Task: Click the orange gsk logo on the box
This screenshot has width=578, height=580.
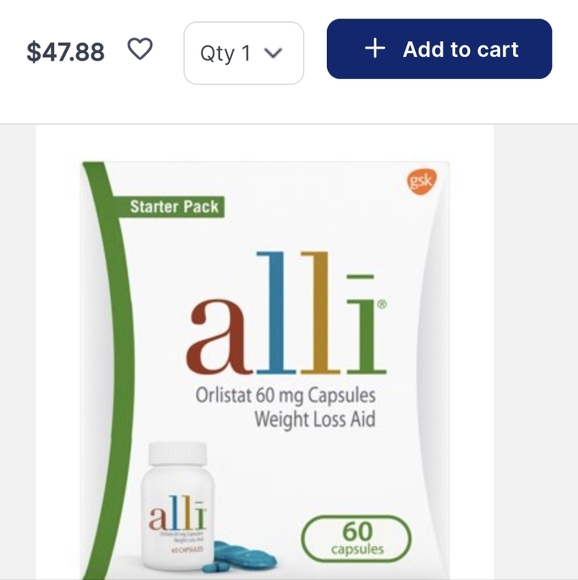Action: (x=422, y=181)
